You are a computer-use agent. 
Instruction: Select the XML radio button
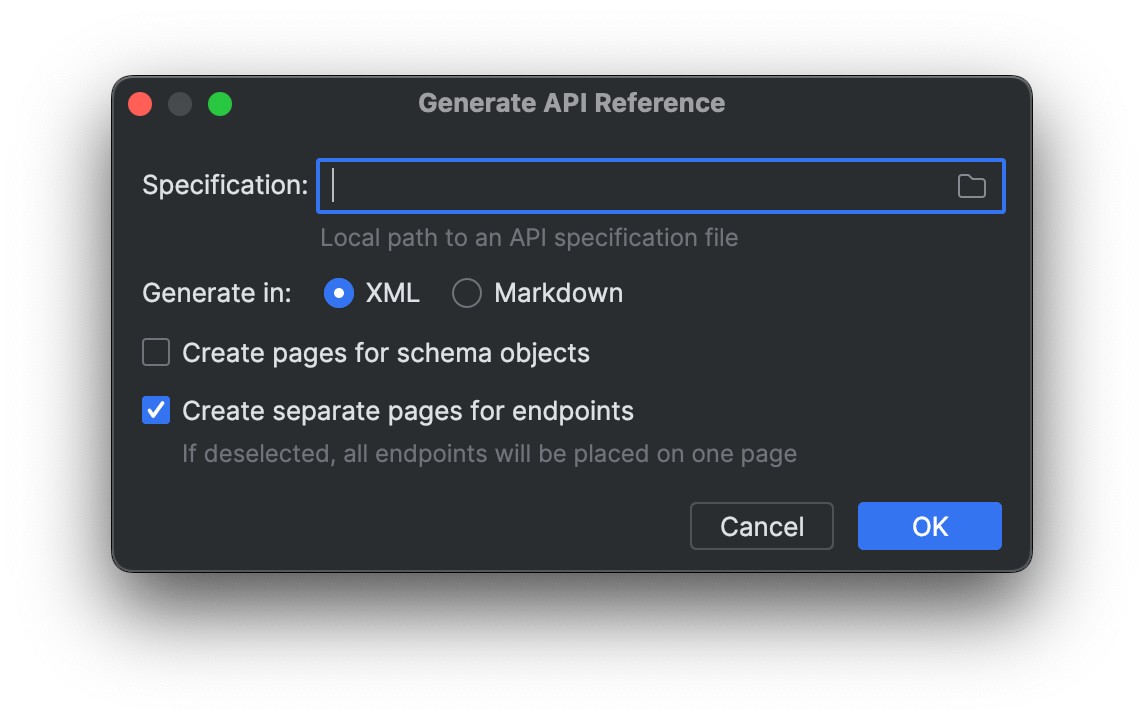338,293
